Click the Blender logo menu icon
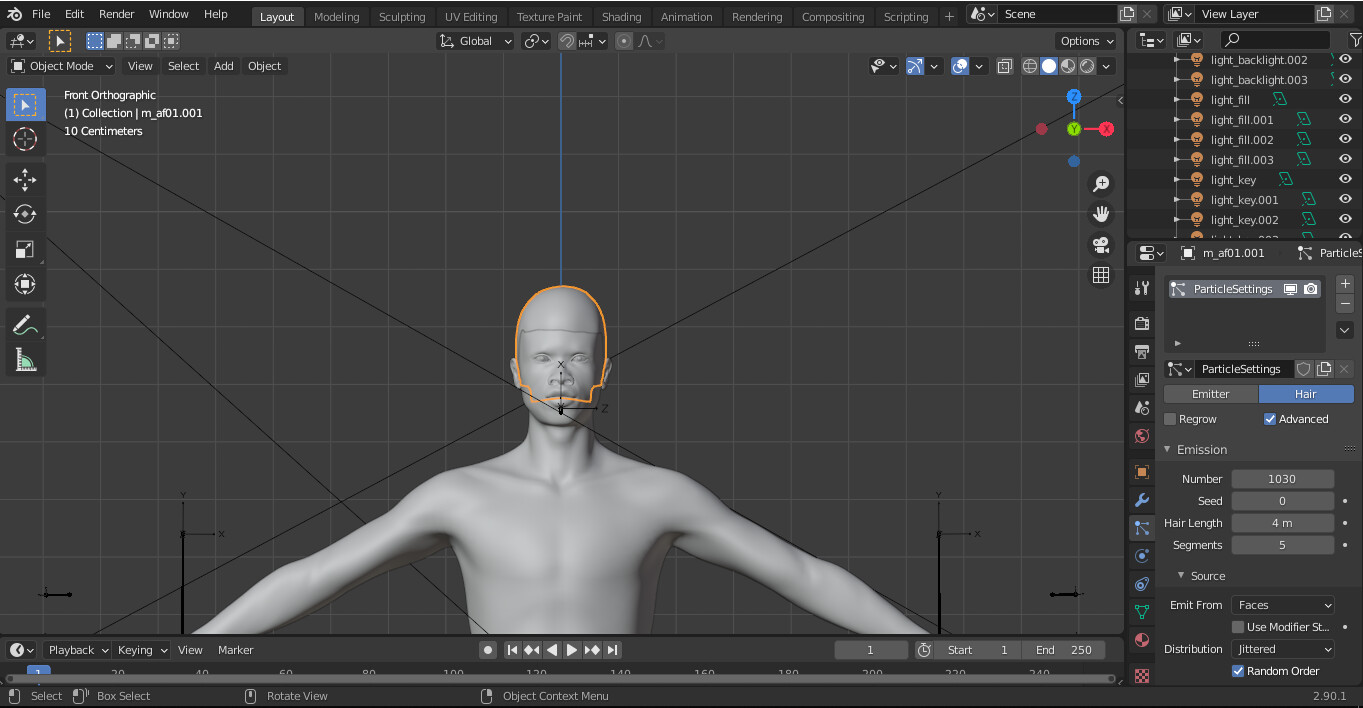This screenshot has height=708, width=1363. click(15, 14)
